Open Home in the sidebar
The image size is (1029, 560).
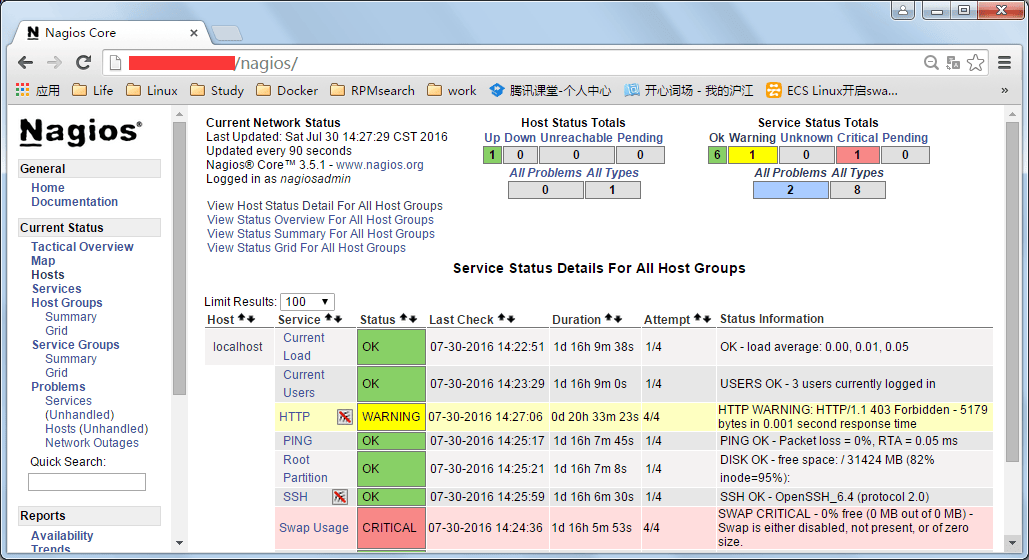[48, 188]
